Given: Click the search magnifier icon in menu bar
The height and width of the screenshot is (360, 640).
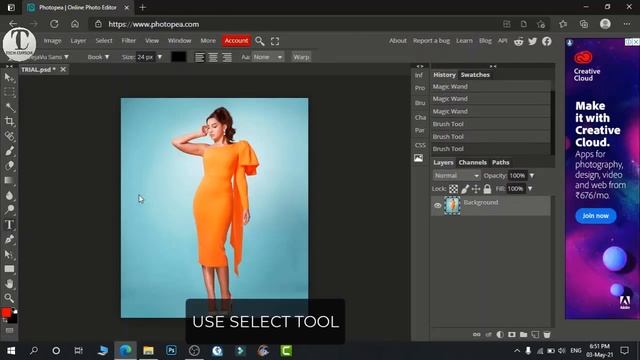Looking at the screenshot, I should pos(260,41).
